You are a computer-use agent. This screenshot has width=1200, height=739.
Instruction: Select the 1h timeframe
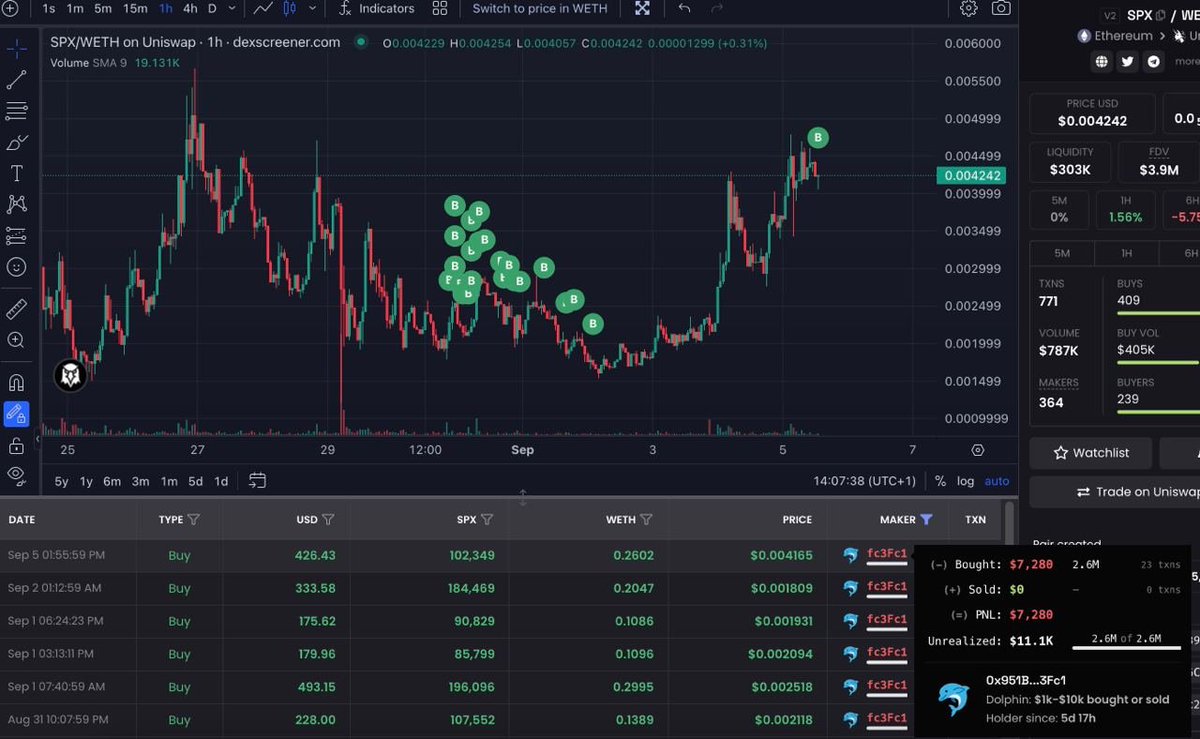(165, 9)
